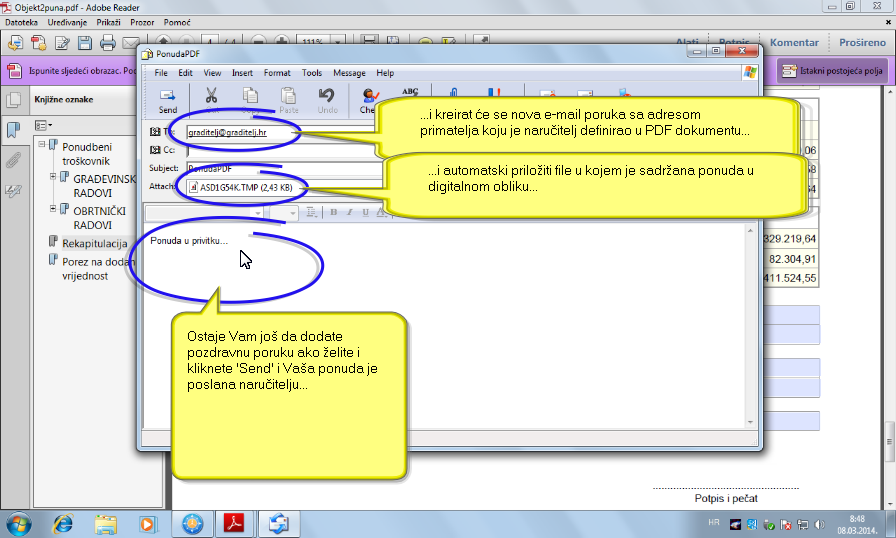Open the bookmarks options dropdown

[43, 125]
